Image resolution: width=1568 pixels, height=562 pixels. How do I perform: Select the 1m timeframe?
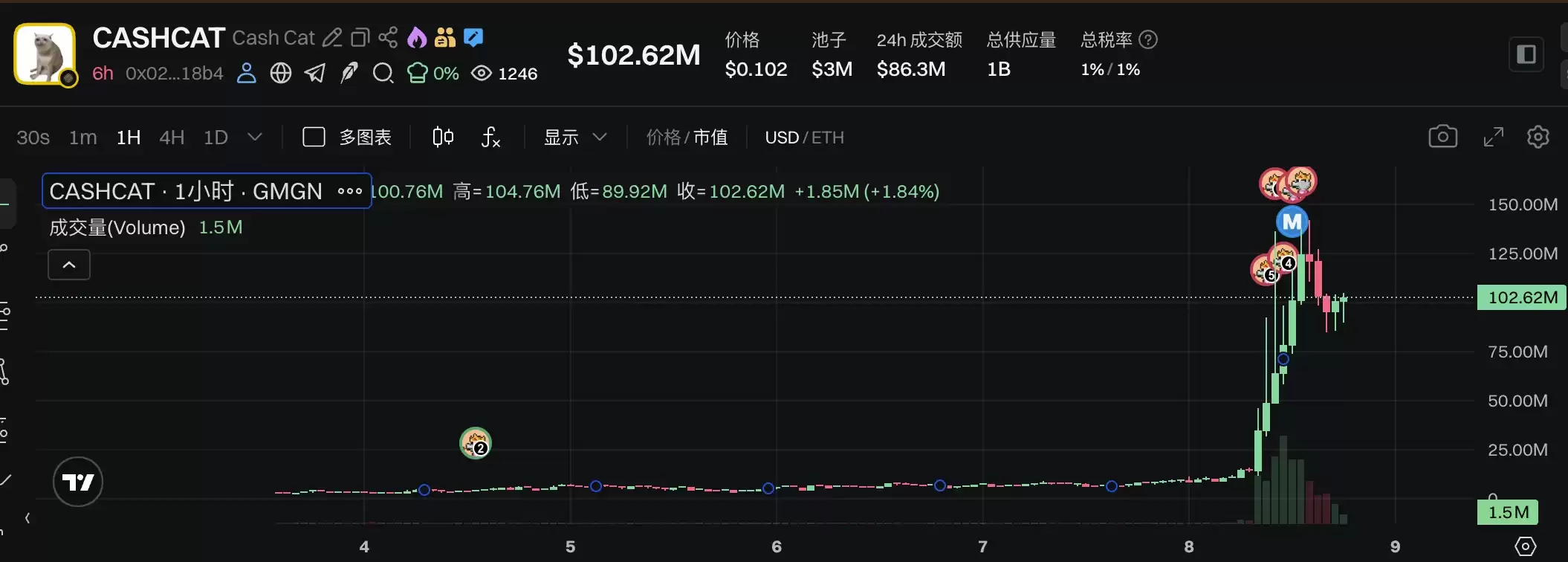click(83, 138)
